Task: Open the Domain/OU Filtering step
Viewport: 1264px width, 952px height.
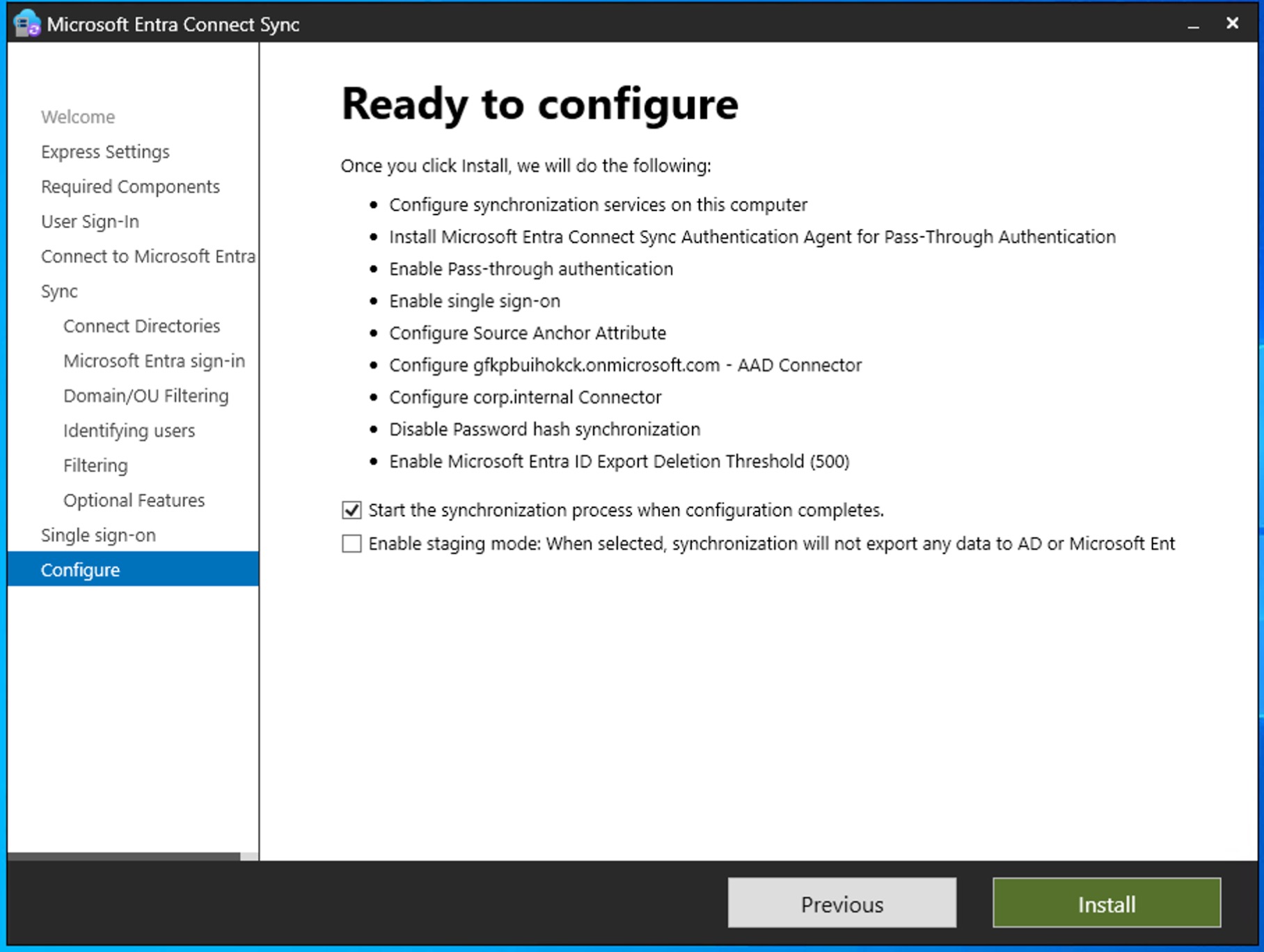Action: pos(145,395)
